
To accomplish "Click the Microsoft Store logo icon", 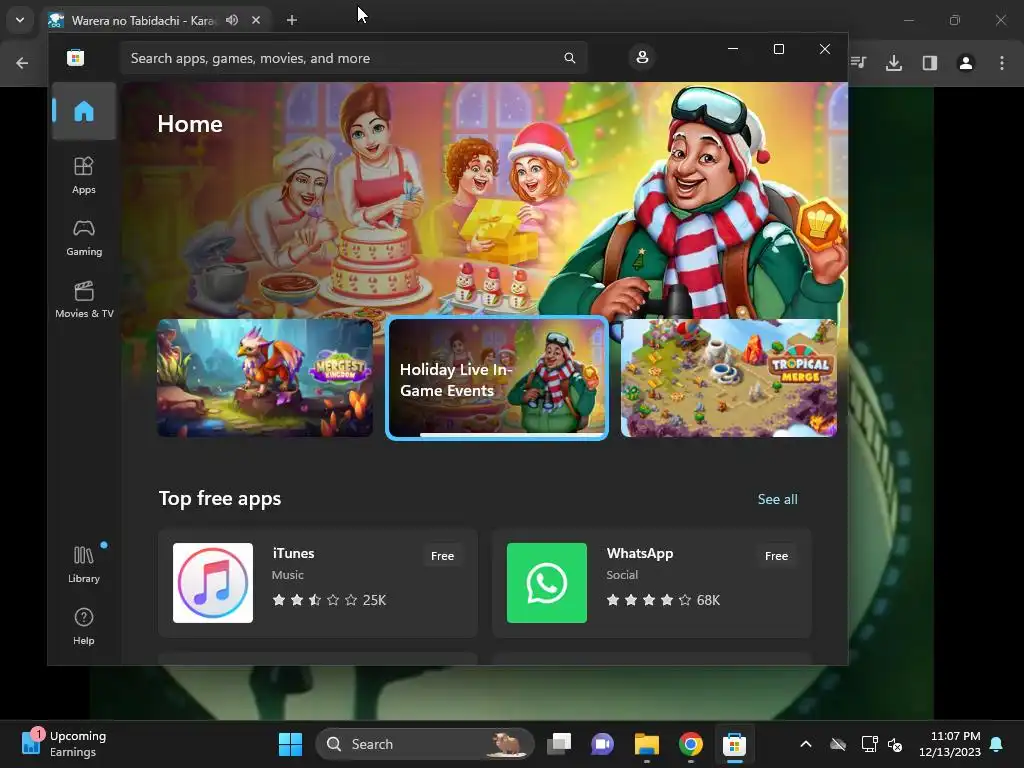I will pyautogui.click(x=75, y=57).
